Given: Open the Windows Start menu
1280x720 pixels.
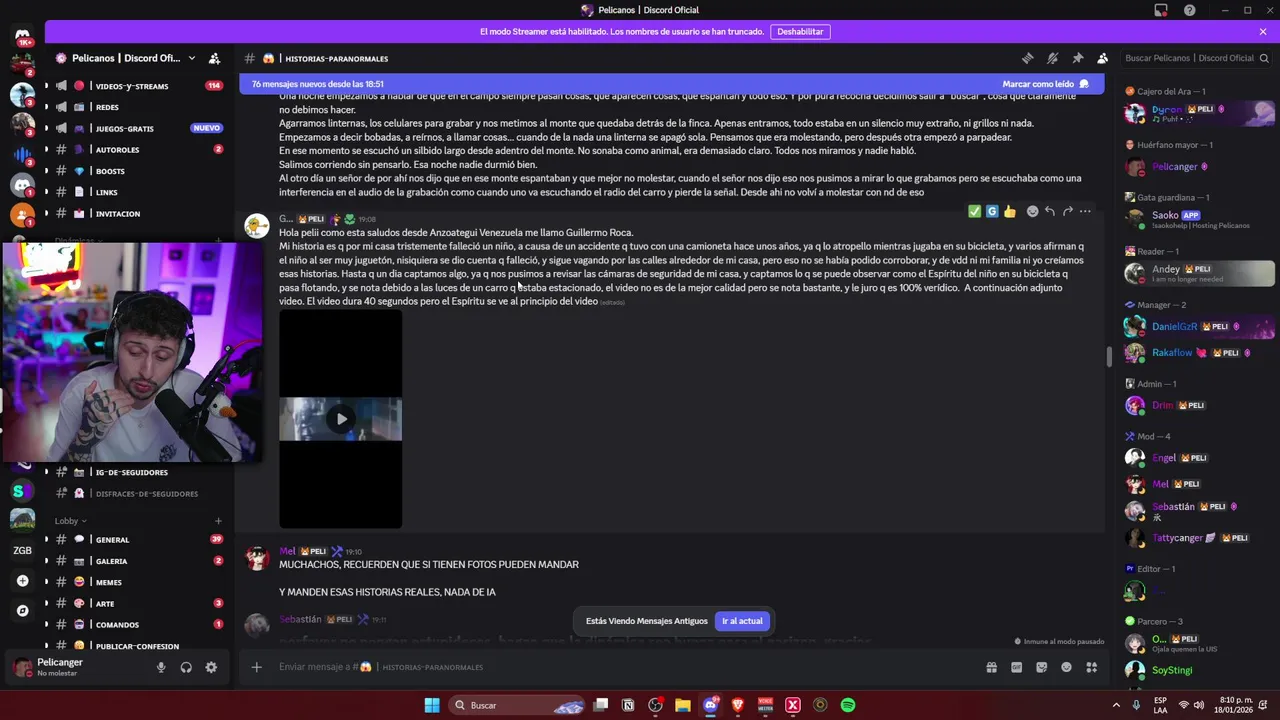Looking at the screenshot, I should [431, 705].
